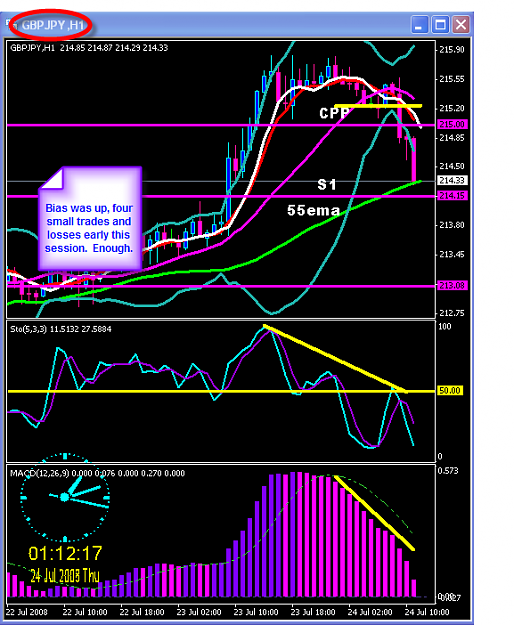This screenshot has width=514, height=625.
Task: Select the 55ema text label on chart
Action: click(314, 210)
